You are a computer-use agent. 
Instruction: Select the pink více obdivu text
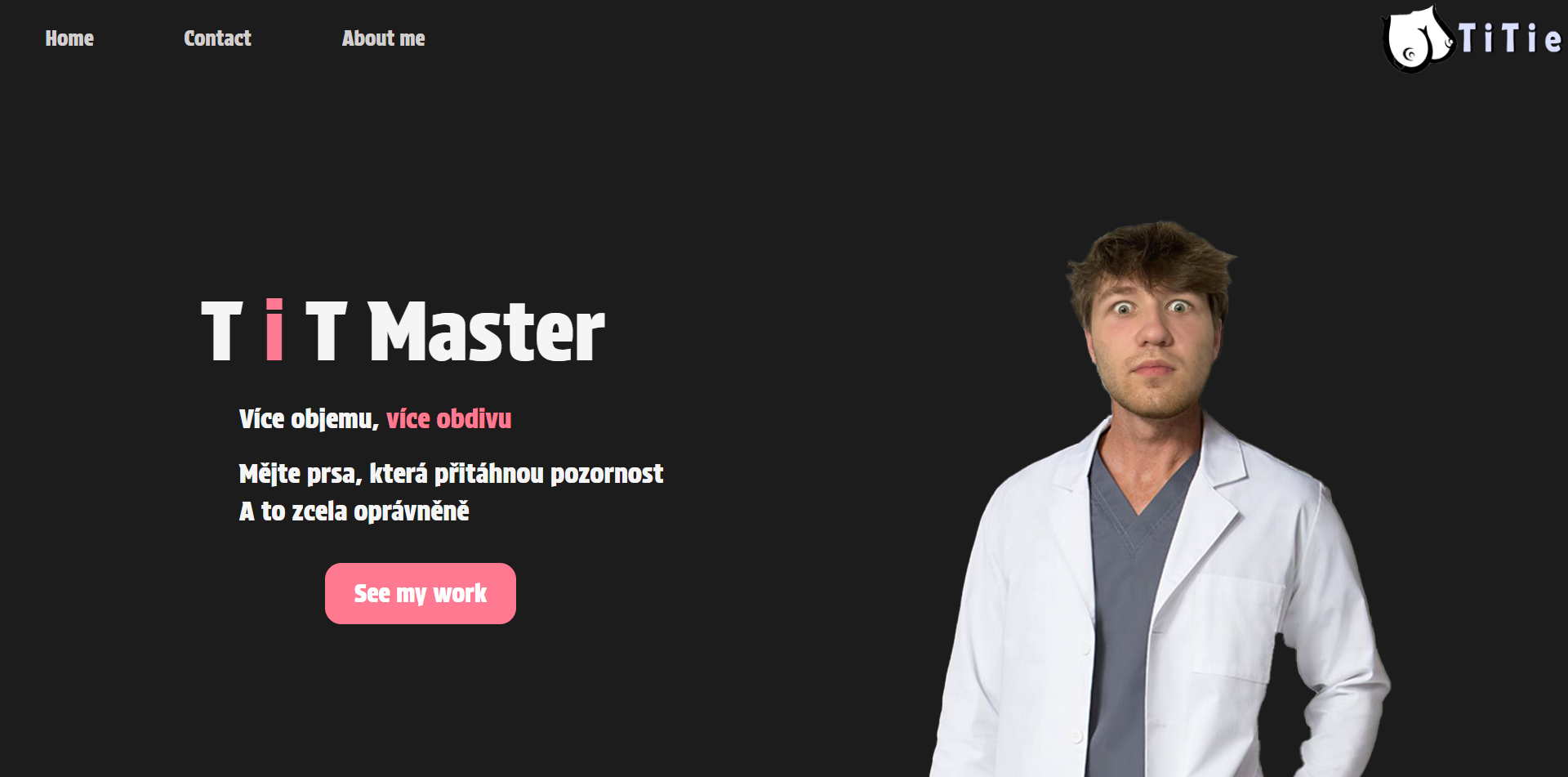(x=449, y=419)
